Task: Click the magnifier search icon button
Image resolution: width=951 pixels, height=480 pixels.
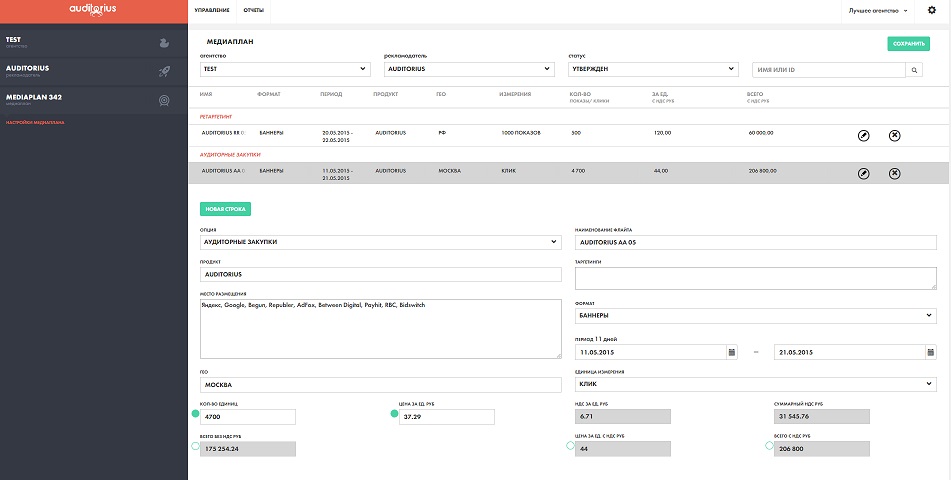Action: coord(914,70)
